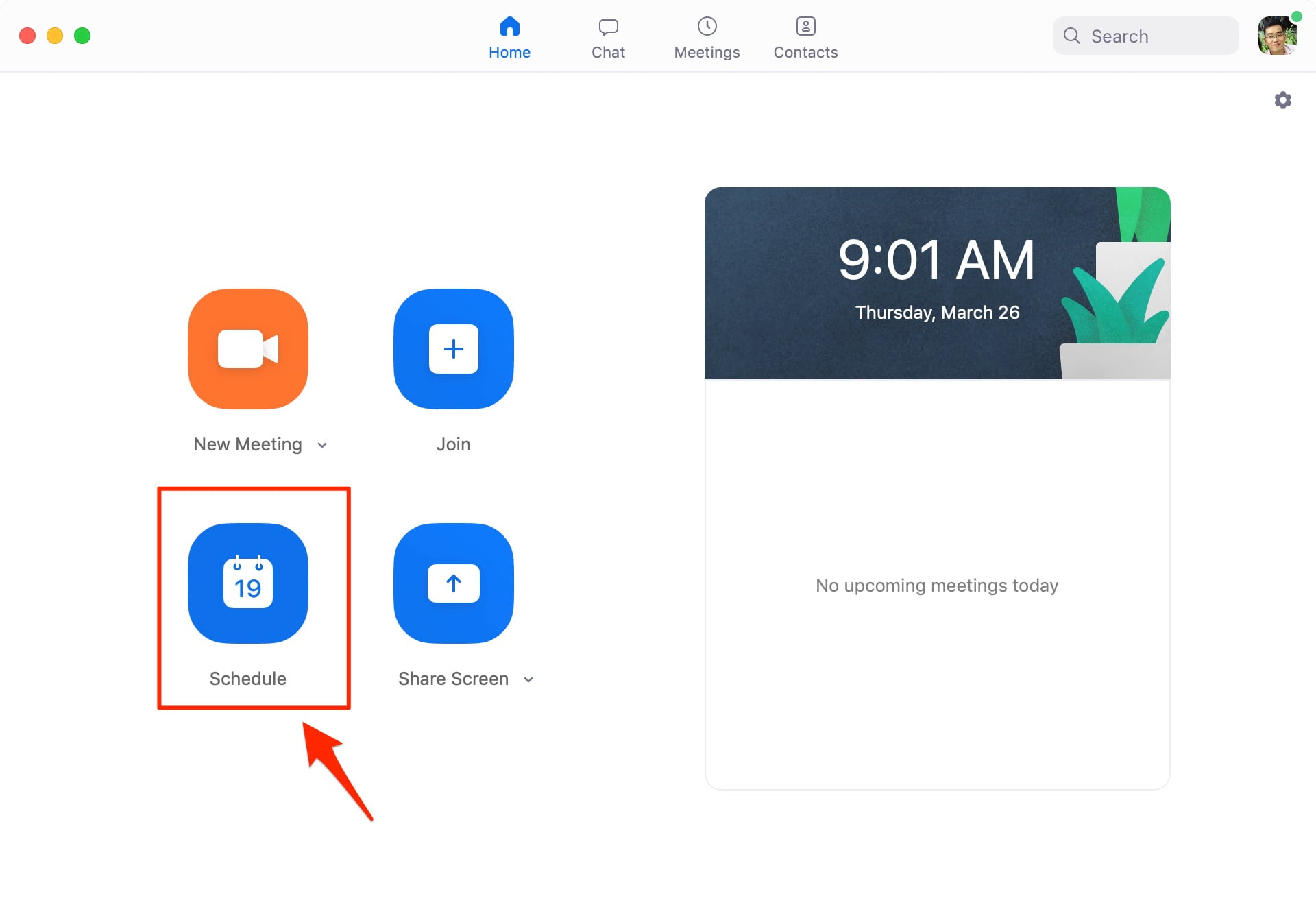Click the Contacts icon
Screen dimensions: 1316x905
click(x=805, y=27)
